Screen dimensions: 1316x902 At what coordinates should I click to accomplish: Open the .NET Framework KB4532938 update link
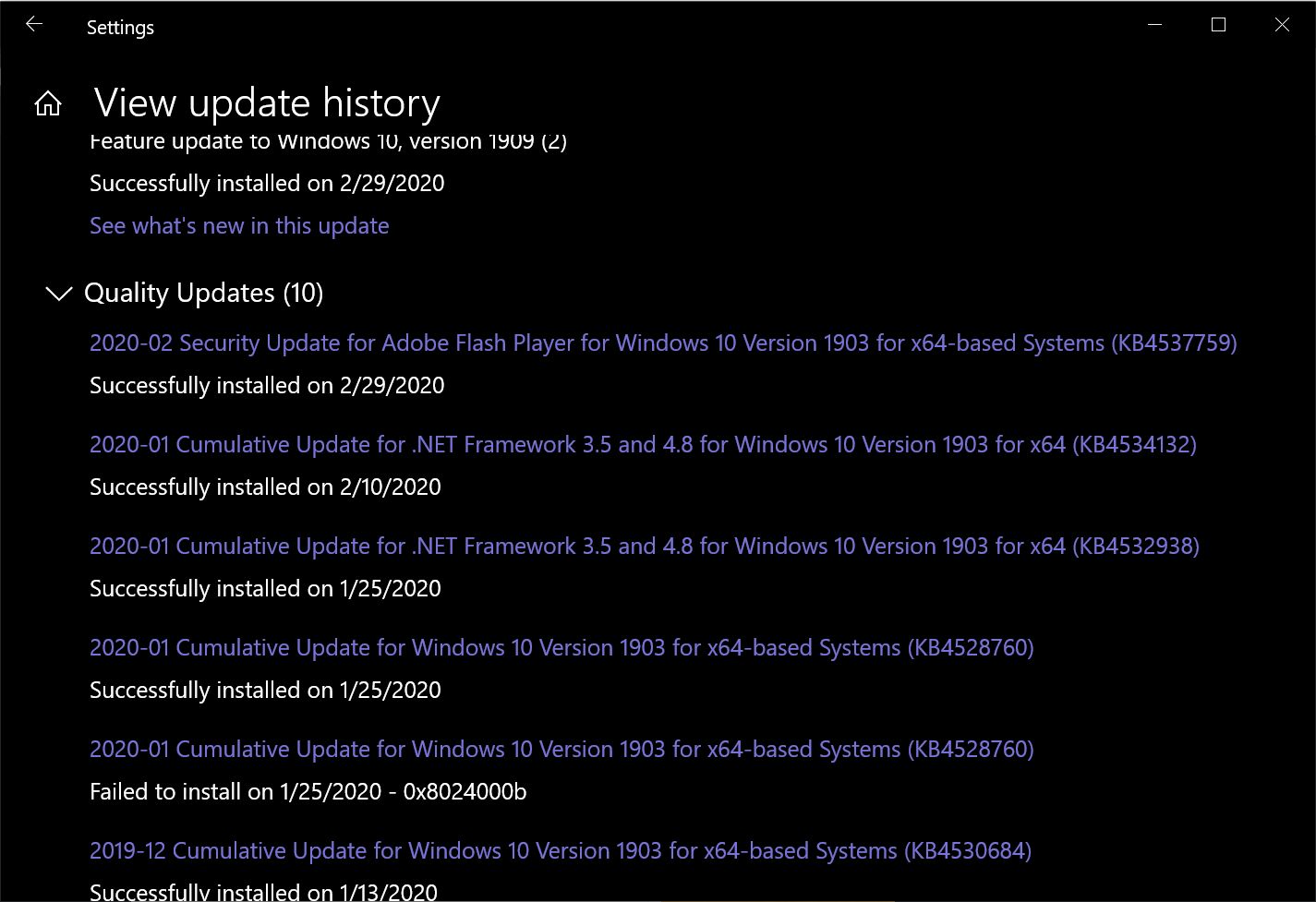644,546
